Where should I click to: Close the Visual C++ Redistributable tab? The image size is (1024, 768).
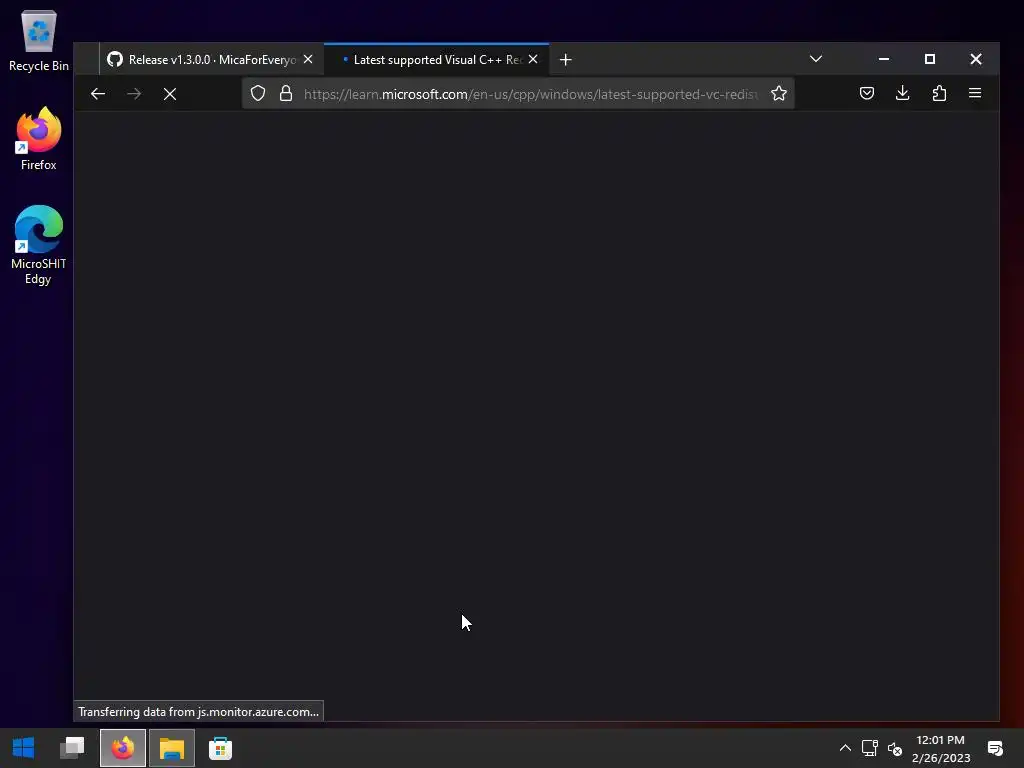[x=533, y=59]
